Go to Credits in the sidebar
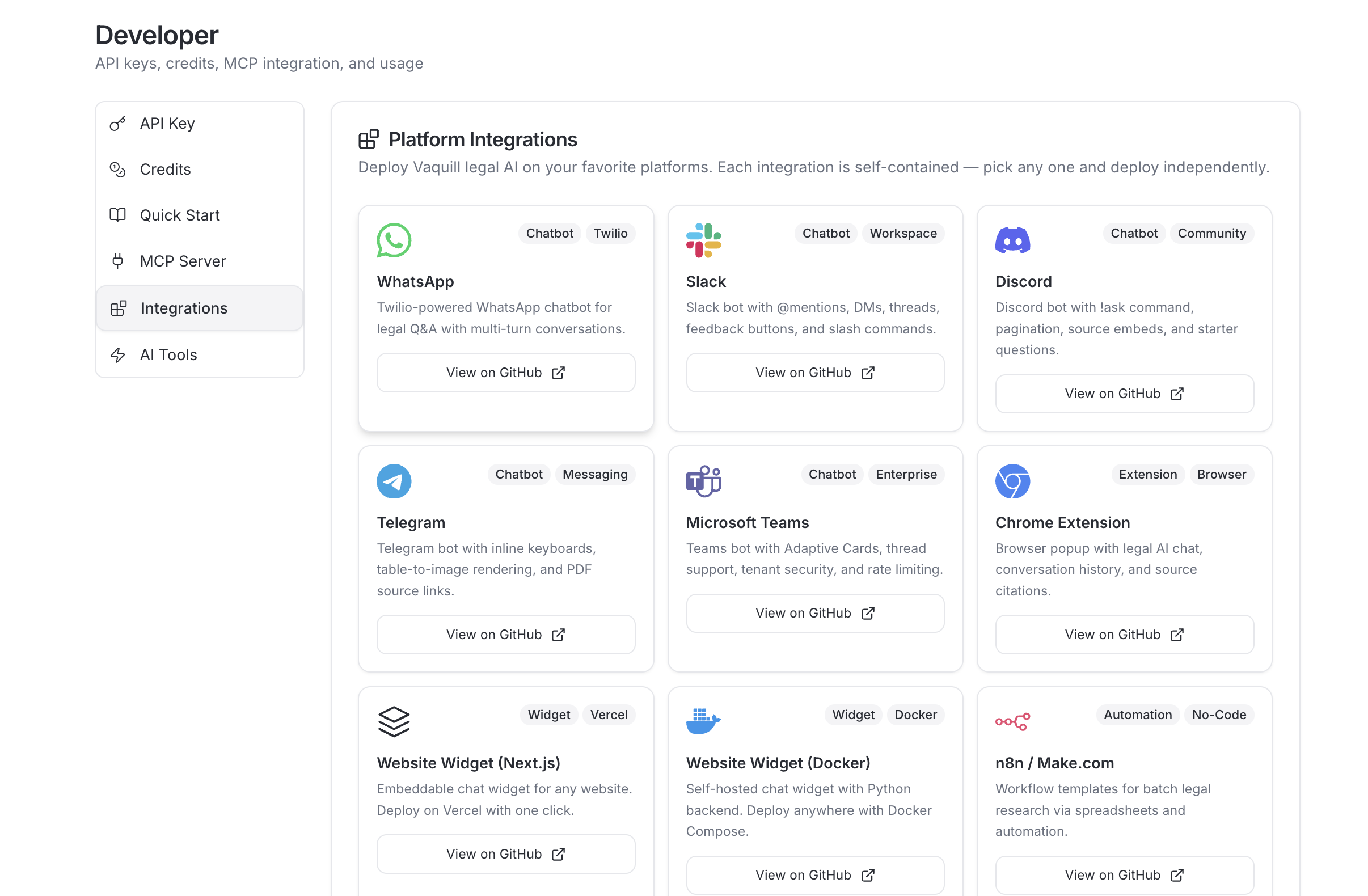Image resolution: width=1368 pixels, height=896 pixels. tap(165, 170)
